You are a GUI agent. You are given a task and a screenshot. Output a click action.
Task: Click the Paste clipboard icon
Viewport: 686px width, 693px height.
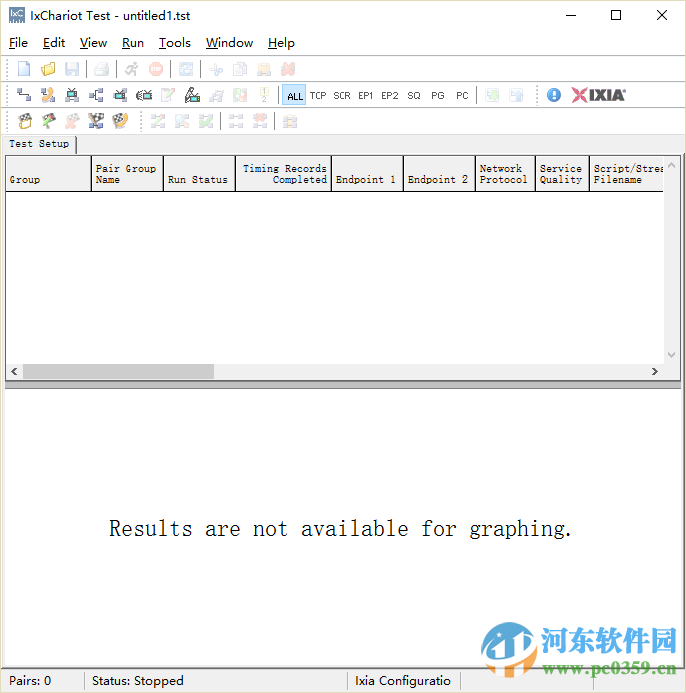(x=264, y=69)
